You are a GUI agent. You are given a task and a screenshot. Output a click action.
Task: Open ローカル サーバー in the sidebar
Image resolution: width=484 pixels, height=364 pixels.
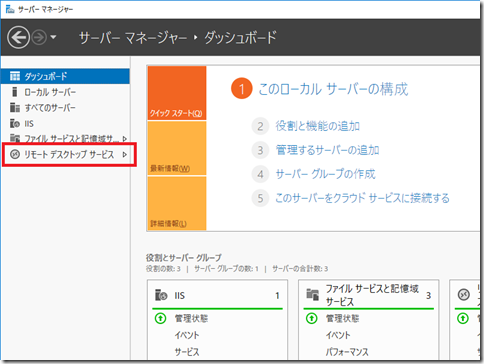65,92
